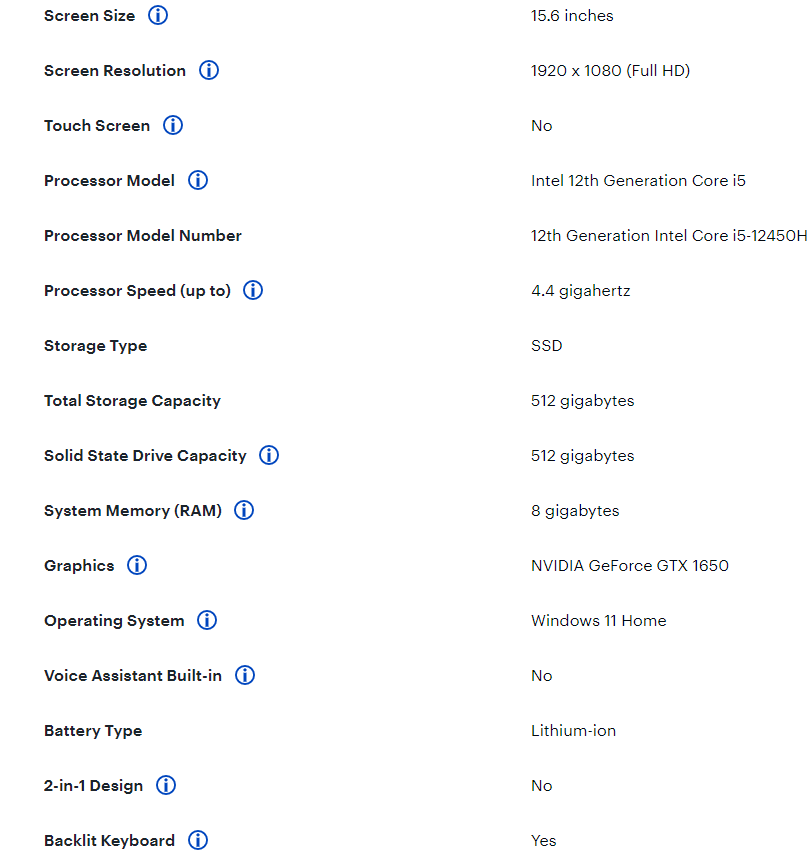Show info about Operating System
This screenshot has width=809, height=861.
207,621
